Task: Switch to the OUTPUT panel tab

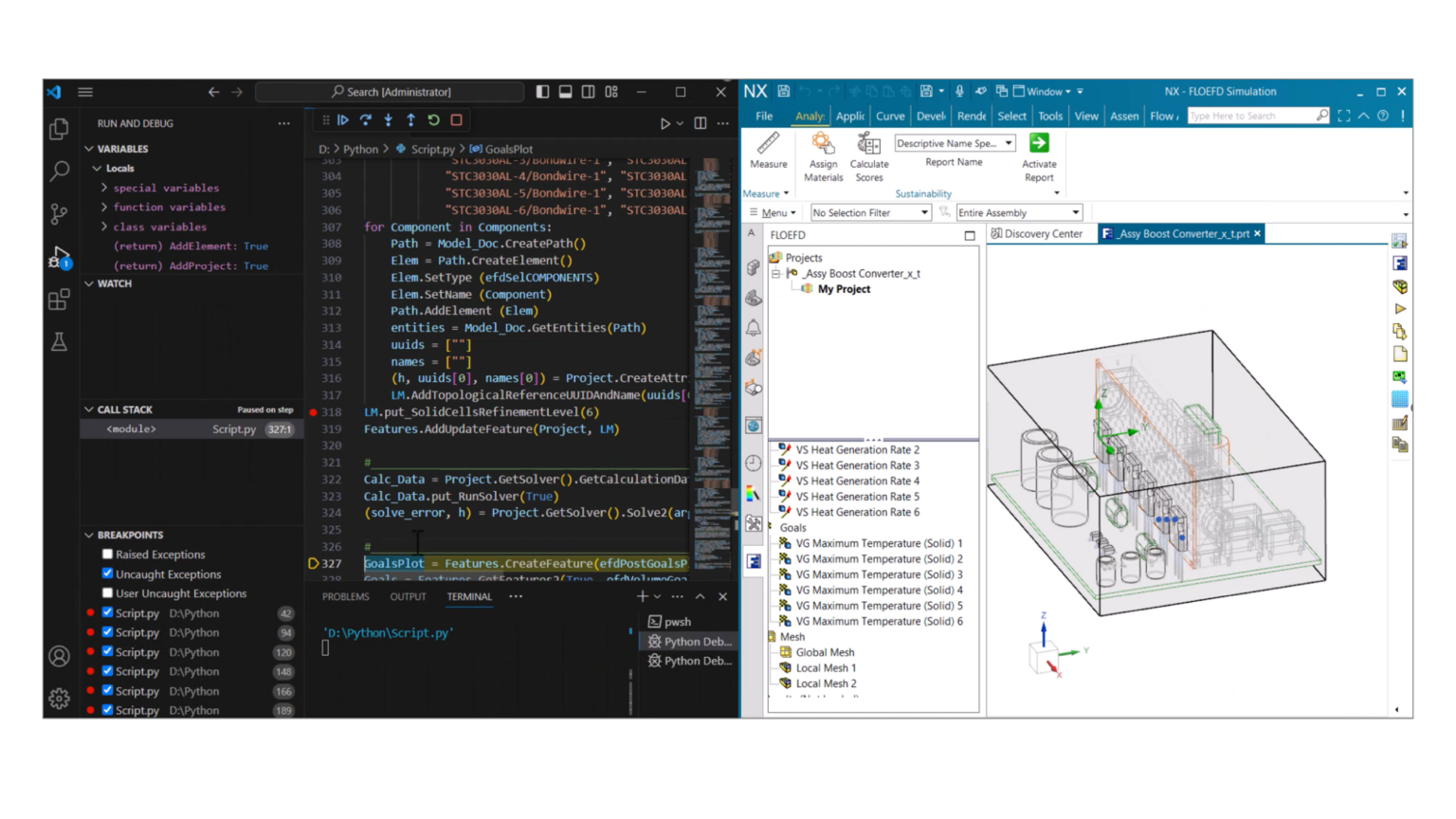Action: click(408, 596)
